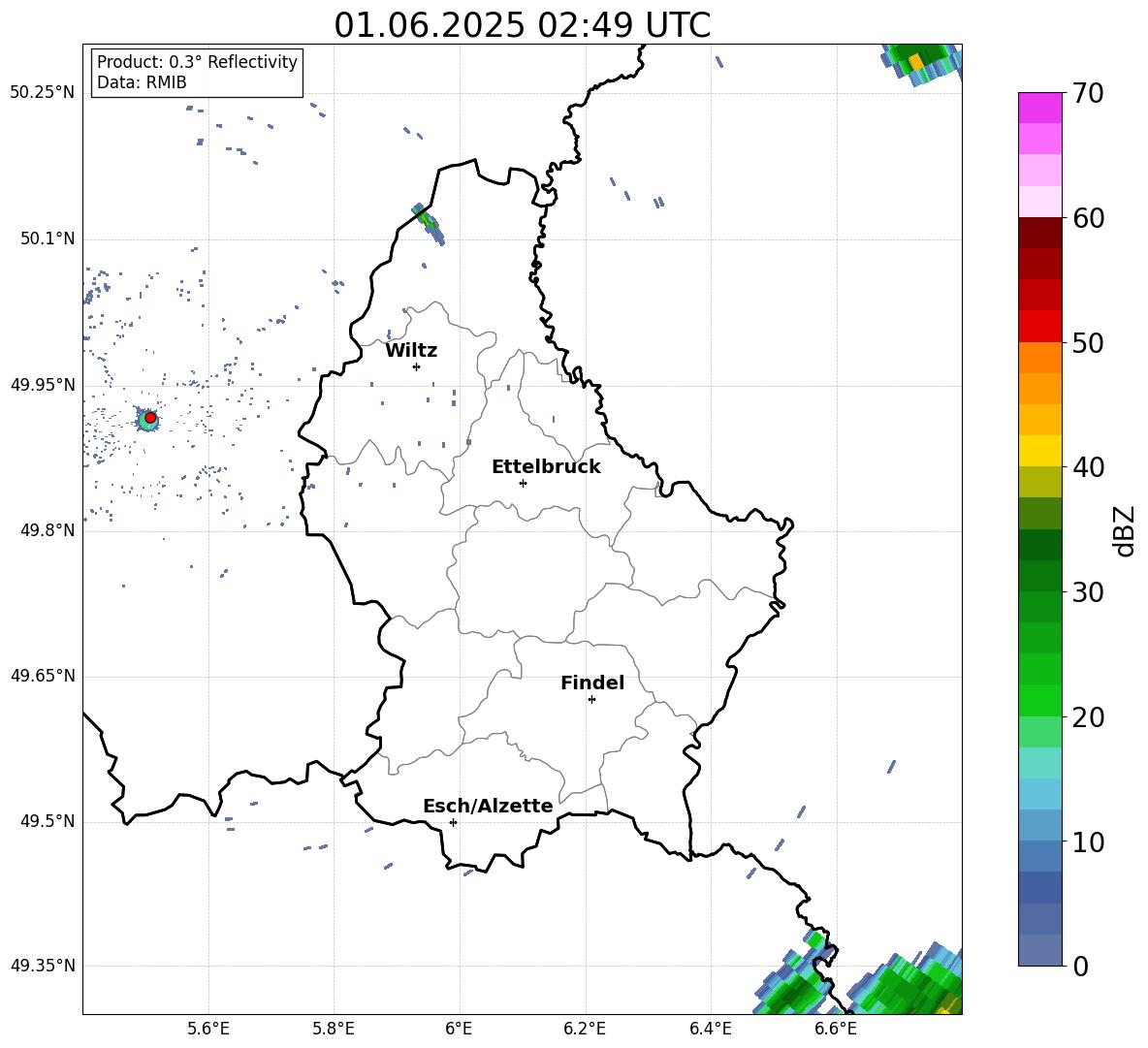Click the colorbar 40 tick label
This screenshot has height=1048, width=1148.
pyautogui.click(x=1088, y=467)
